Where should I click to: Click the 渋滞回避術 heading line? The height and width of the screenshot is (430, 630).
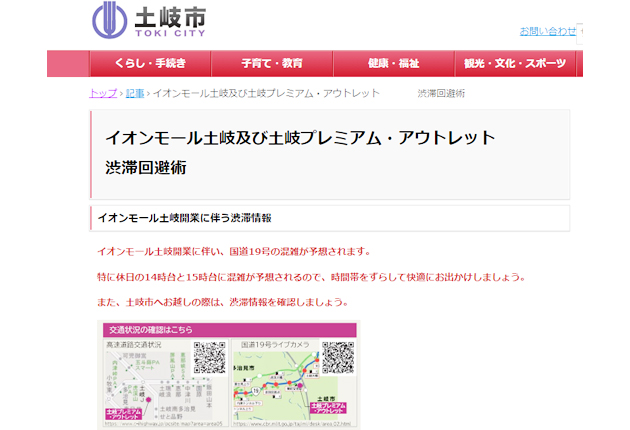tap(146, 168)
